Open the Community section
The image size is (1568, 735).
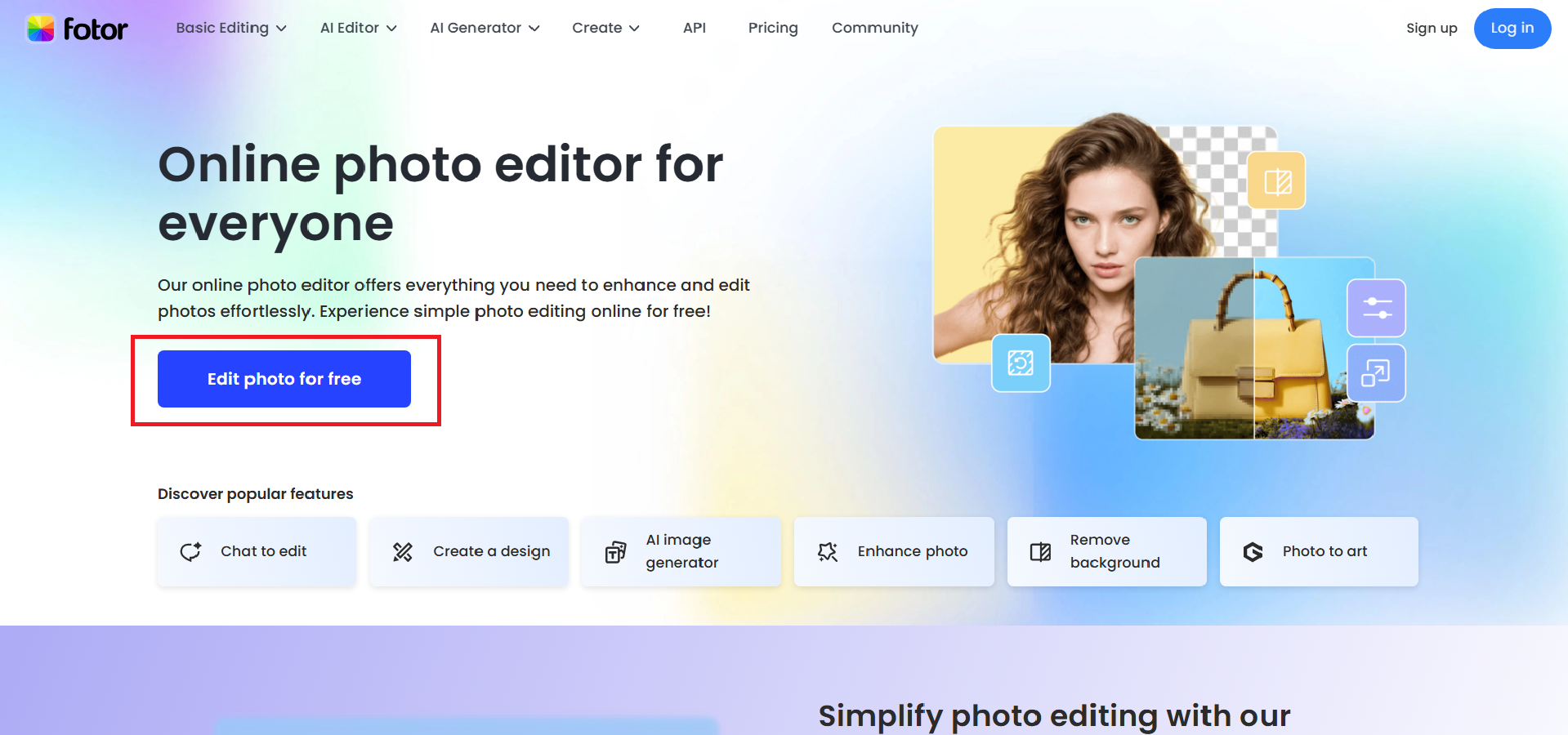pos(874,28)
